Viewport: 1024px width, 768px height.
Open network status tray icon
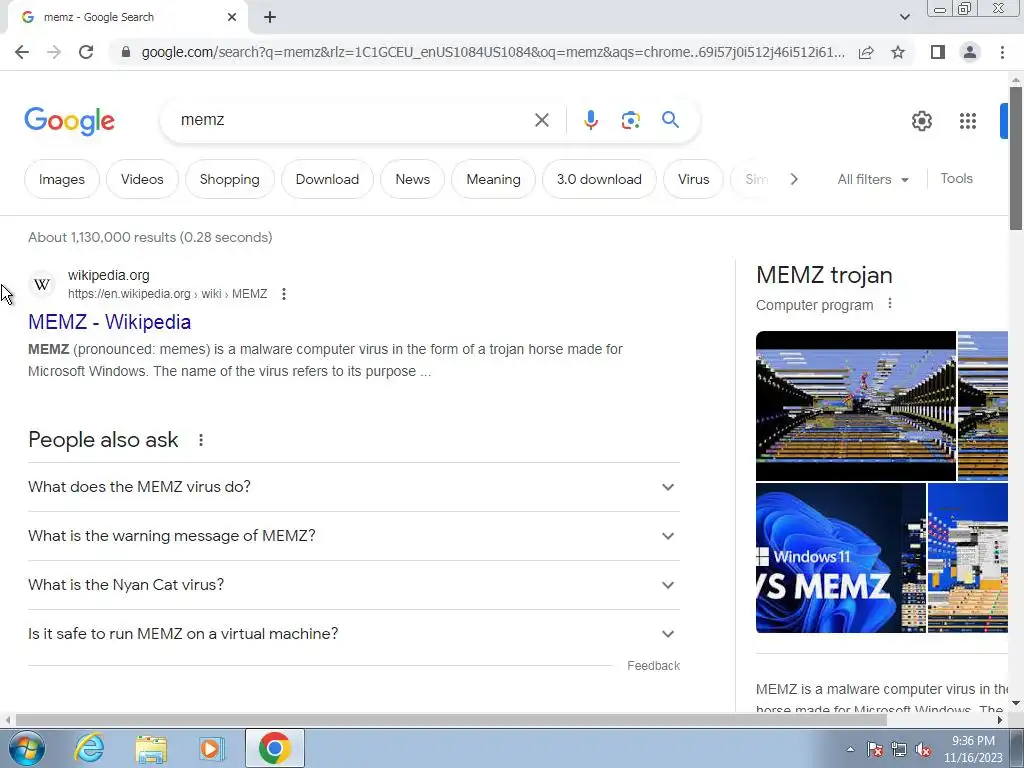(899, 749)
